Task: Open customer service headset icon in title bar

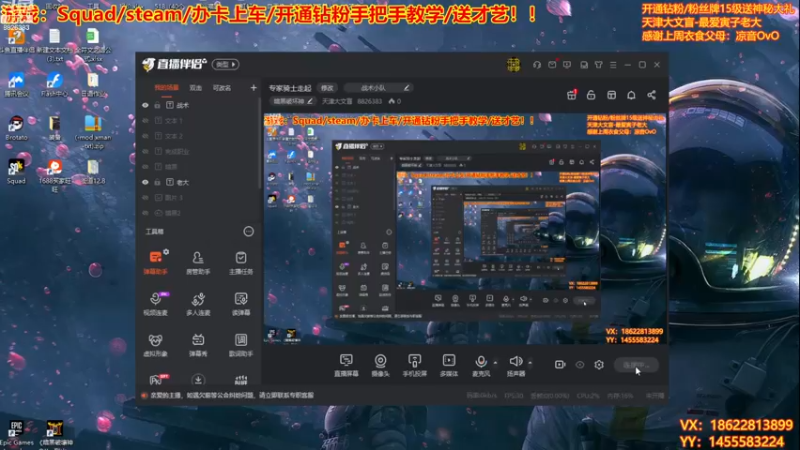Action: tap(537, 65)
